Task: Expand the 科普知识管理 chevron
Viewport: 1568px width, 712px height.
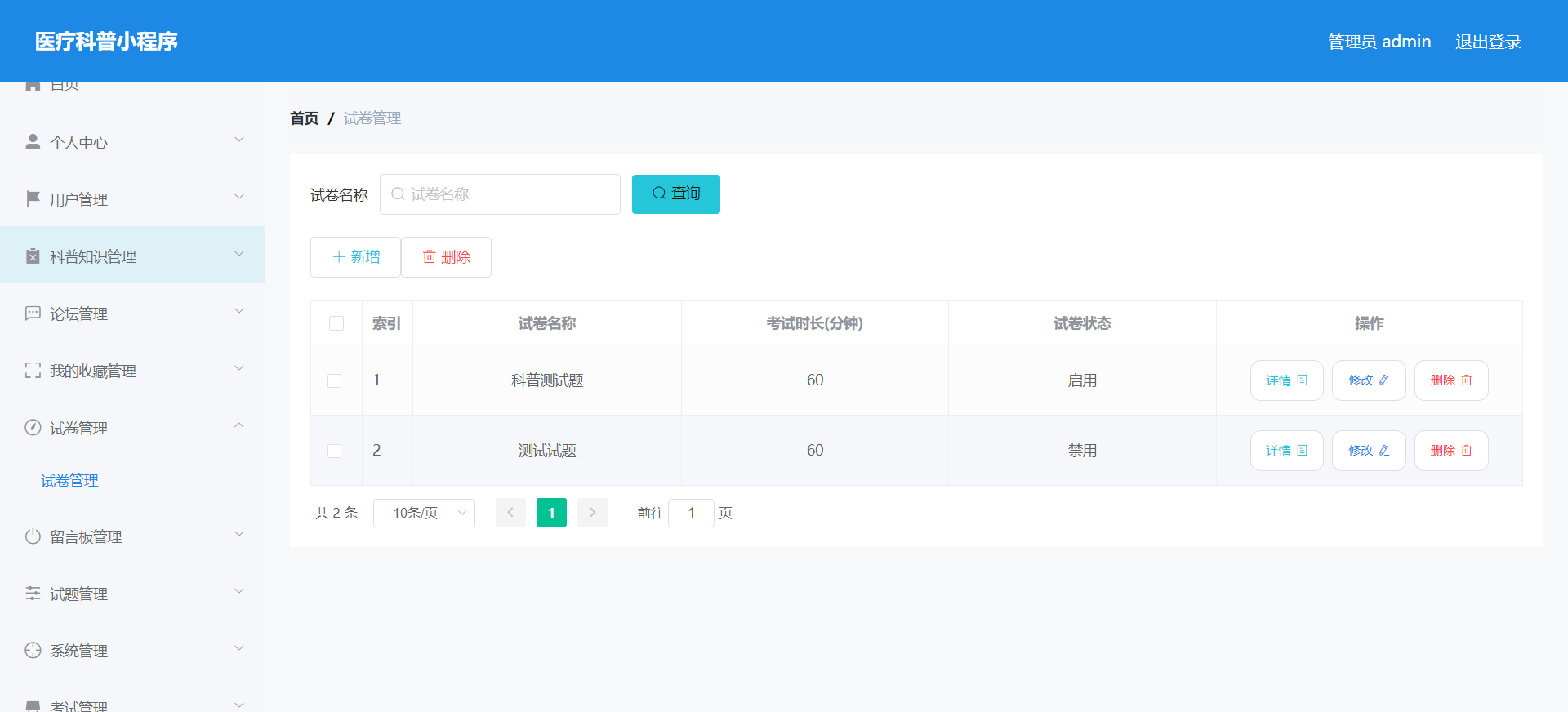Action: click(x=239, y=254)
